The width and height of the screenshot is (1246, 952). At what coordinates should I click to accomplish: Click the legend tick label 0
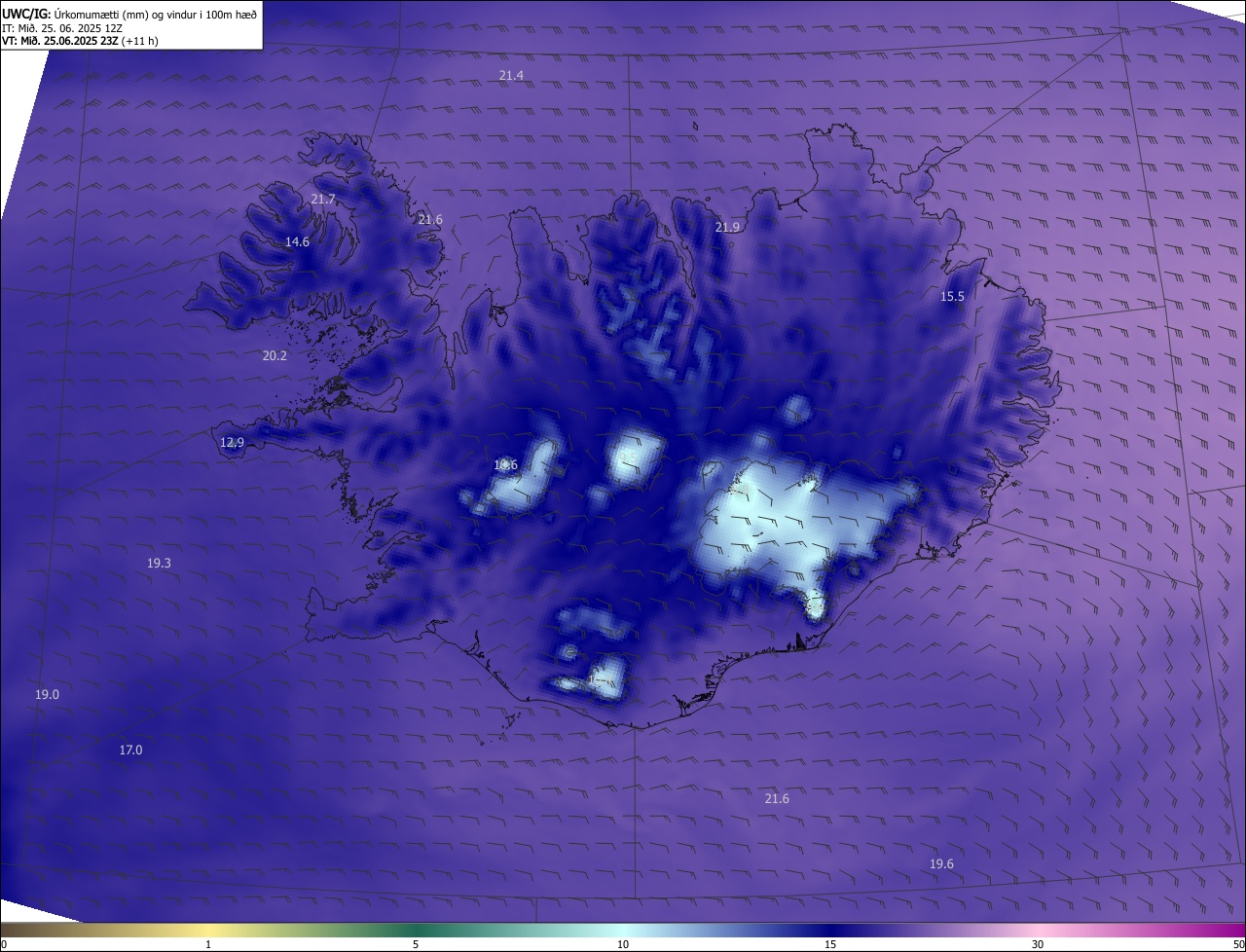tap(3, 944)
